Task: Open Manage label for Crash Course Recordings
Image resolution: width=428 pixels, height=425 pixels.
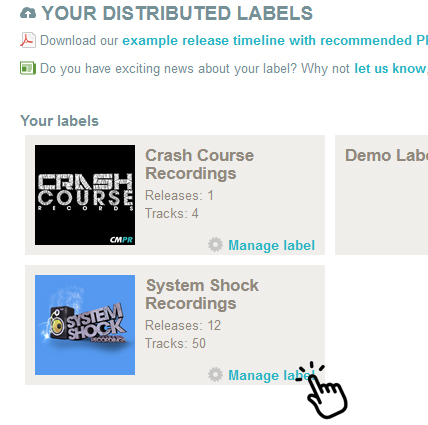Action: pyautogui.click(x=271, y=245)
